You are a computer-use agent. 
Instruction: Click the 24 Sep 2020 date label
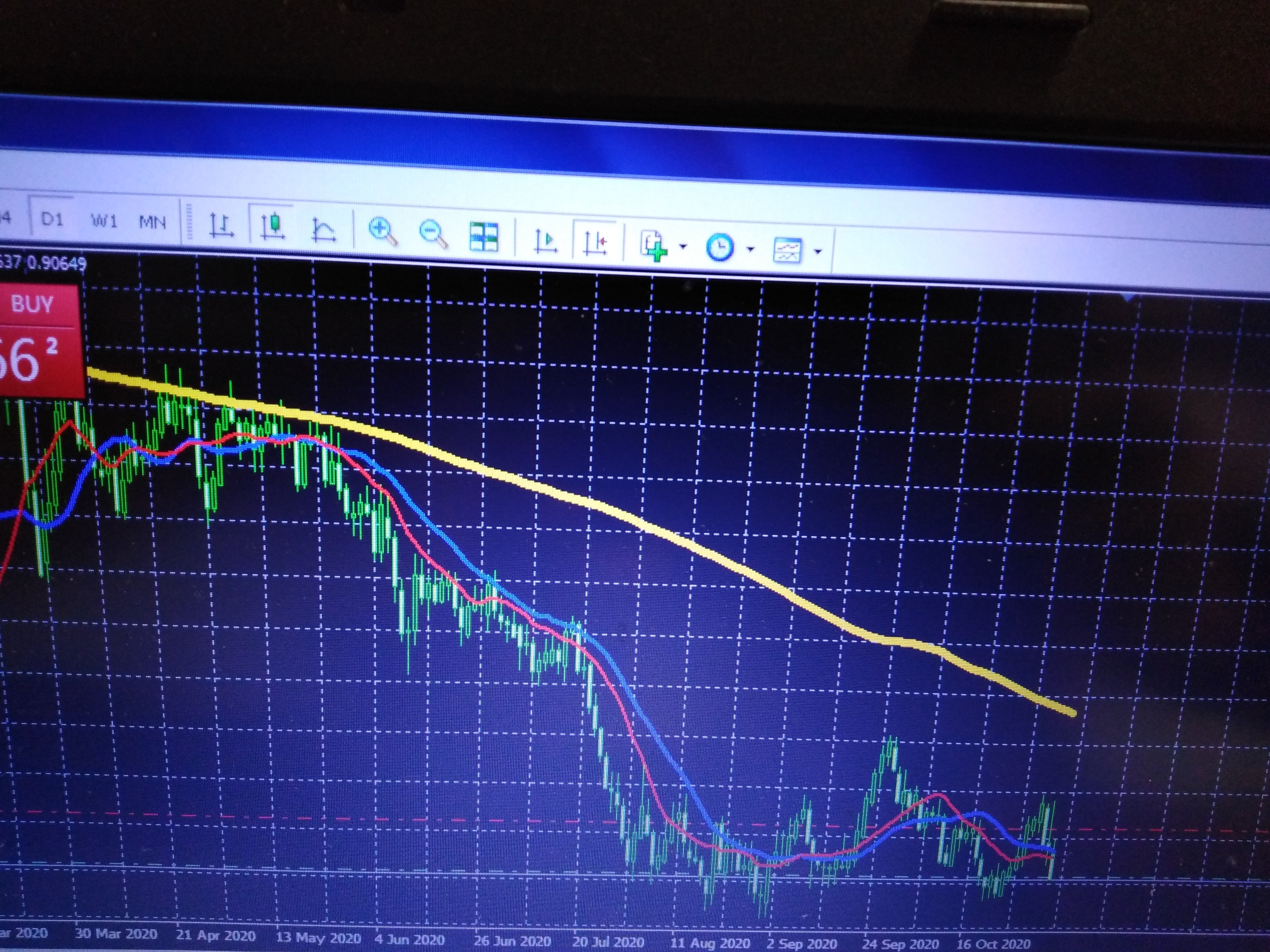901,945
